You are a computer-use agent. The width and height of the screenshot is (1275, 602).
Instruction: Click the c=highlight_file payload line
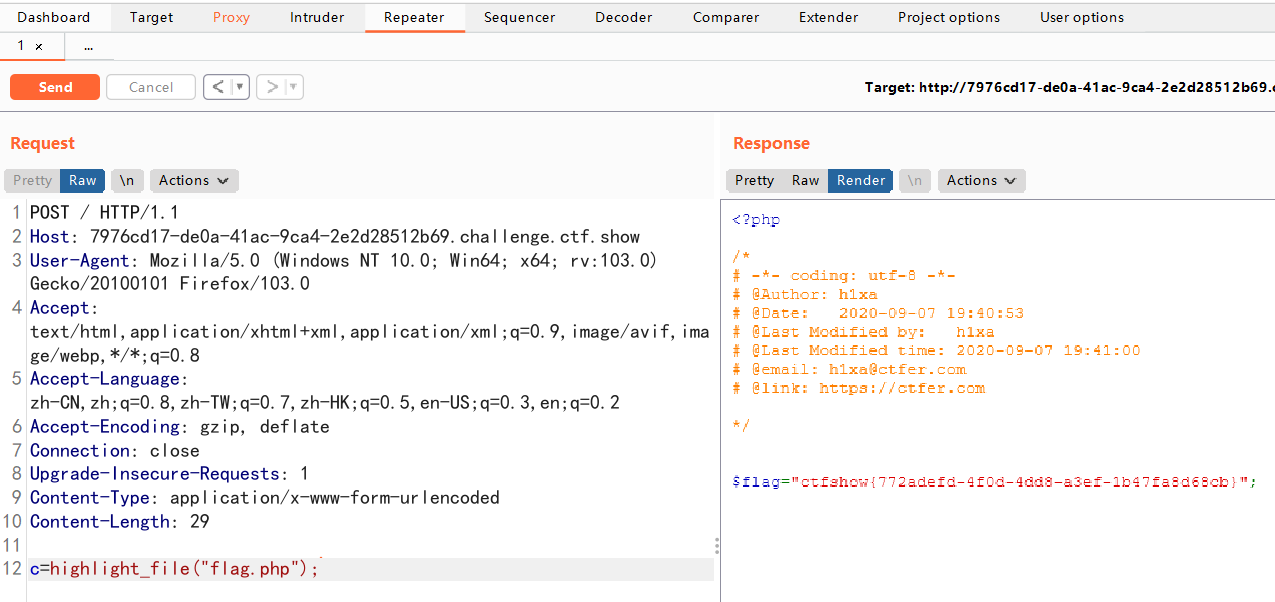174,569
